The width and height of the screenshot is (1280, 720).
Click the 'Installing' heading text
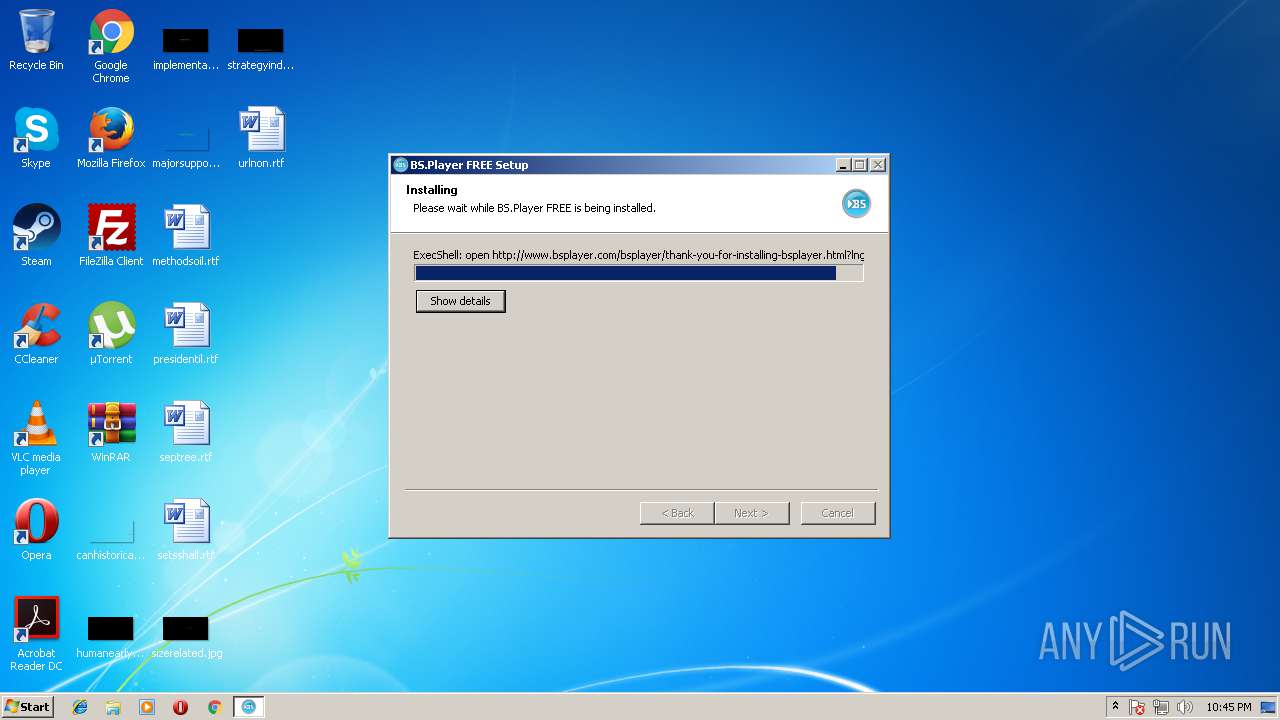[432, 190]
